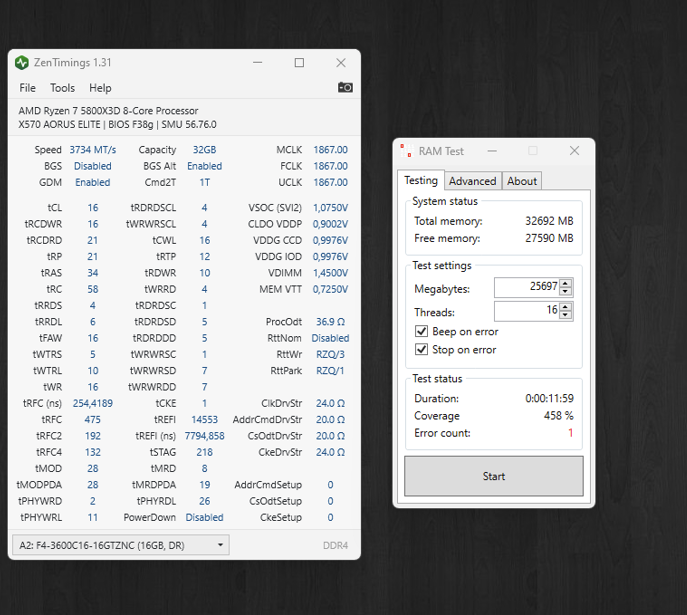Minimize the RAM Test window
The width and height of the screenshot is (687, 615).
click(492, 151)
